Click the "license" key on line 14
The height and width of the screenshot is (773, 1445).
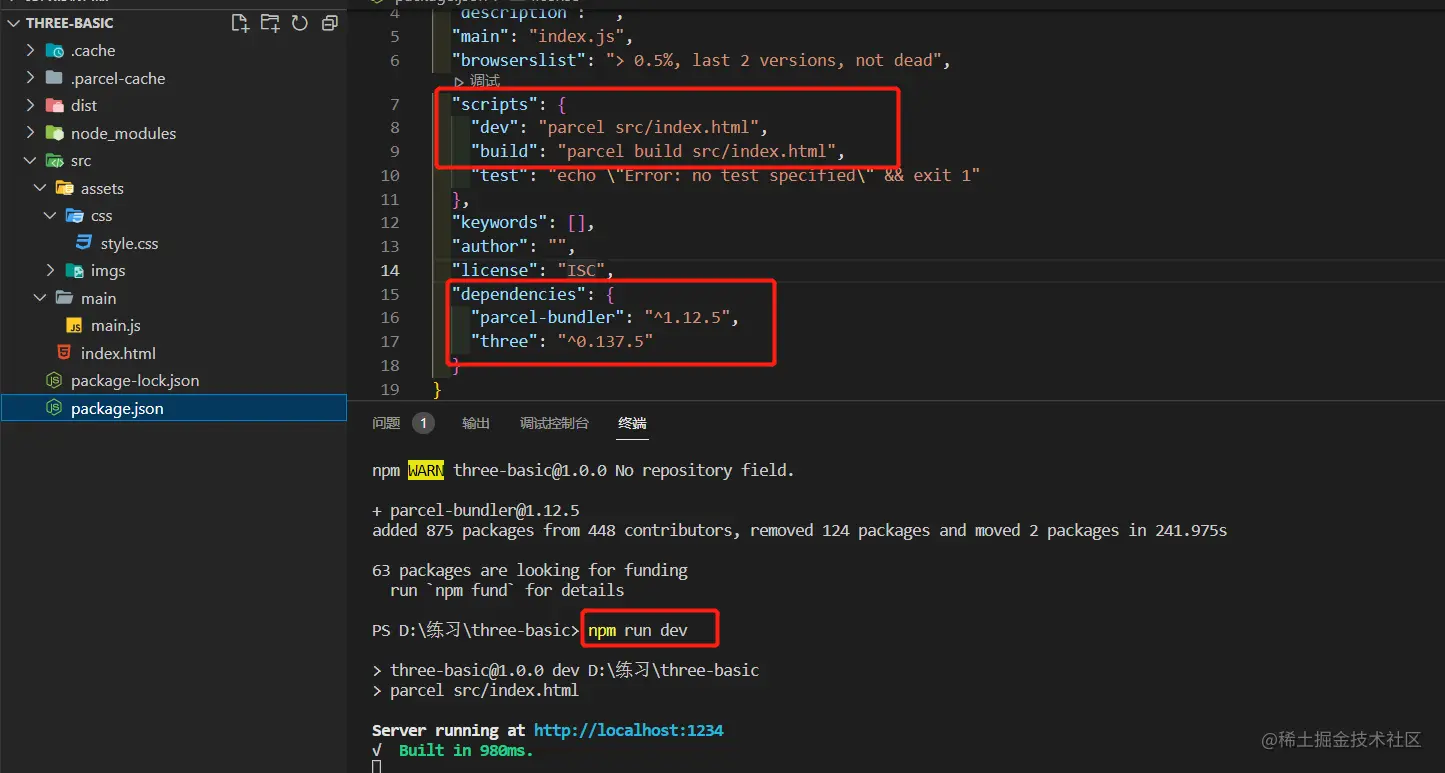(494, 270)
